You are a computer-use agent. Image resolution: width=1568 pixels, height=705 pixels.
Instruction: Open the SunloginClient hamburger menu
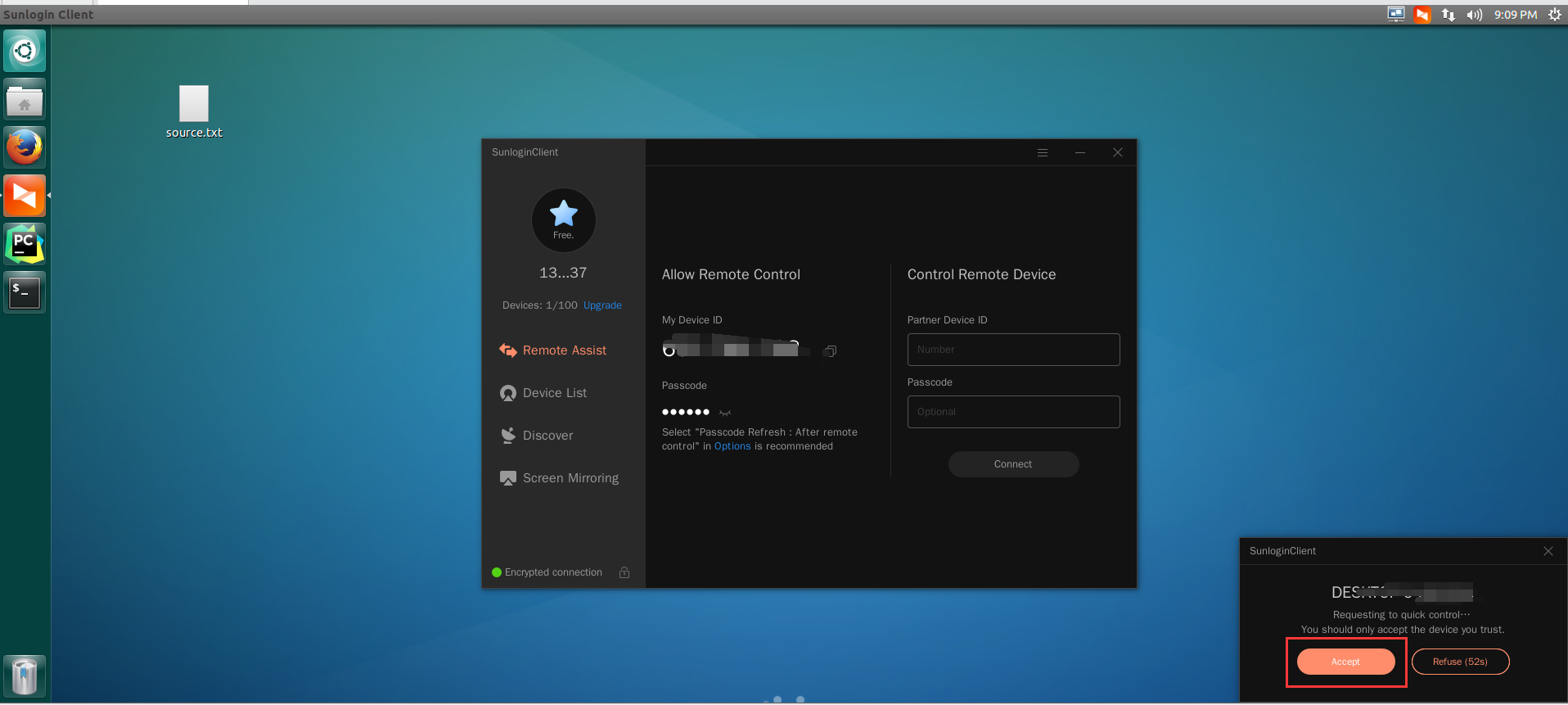click(1043, 152)
